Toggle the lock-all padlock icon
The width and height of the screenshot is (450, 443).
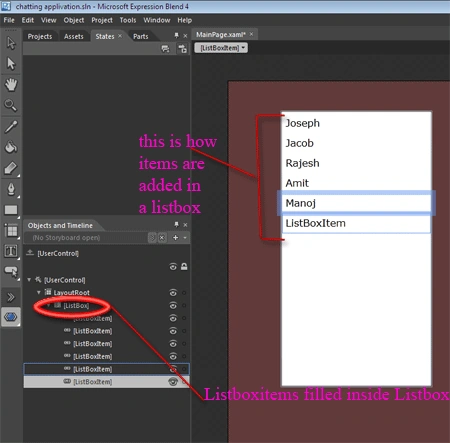click(x=184, y=266)
